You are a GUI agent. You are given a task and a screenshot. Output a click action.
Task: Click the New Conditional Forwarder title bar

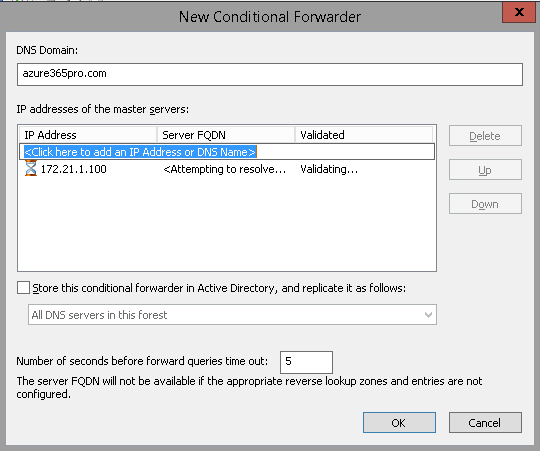(x=270, y=17)
